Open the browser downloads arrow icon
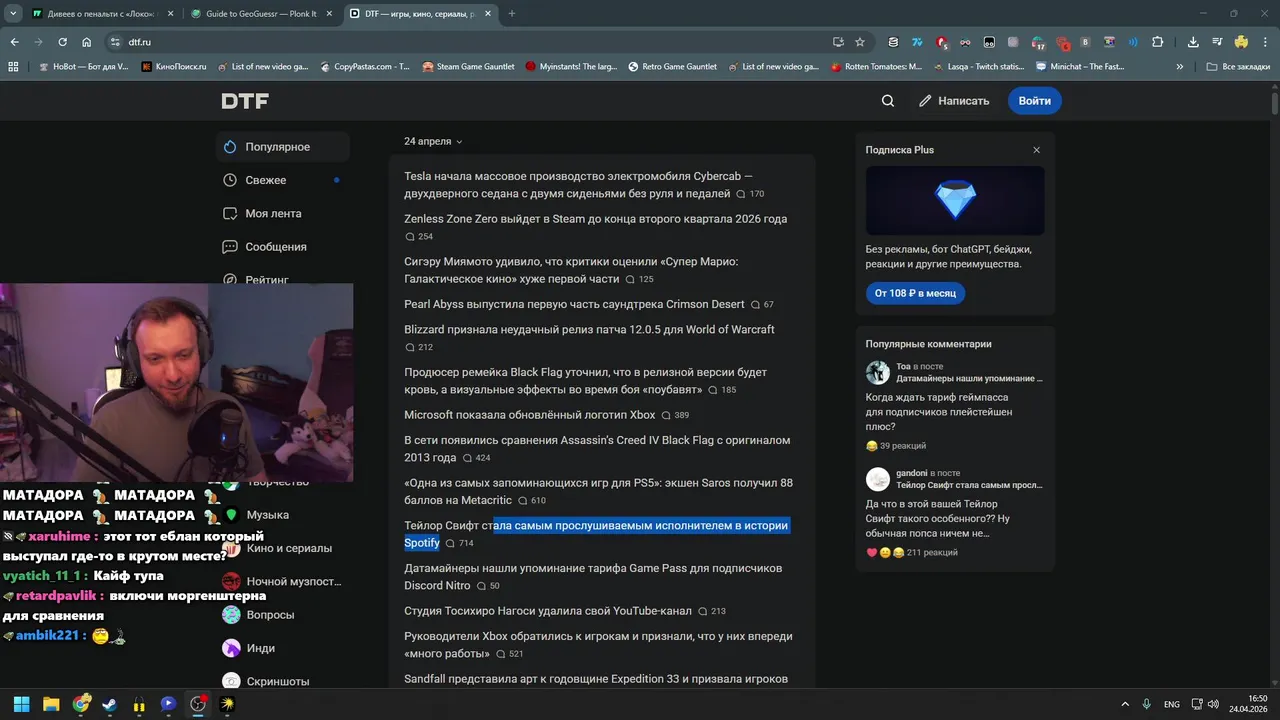The image size is (1280, 720). [x=1193, y=42]
